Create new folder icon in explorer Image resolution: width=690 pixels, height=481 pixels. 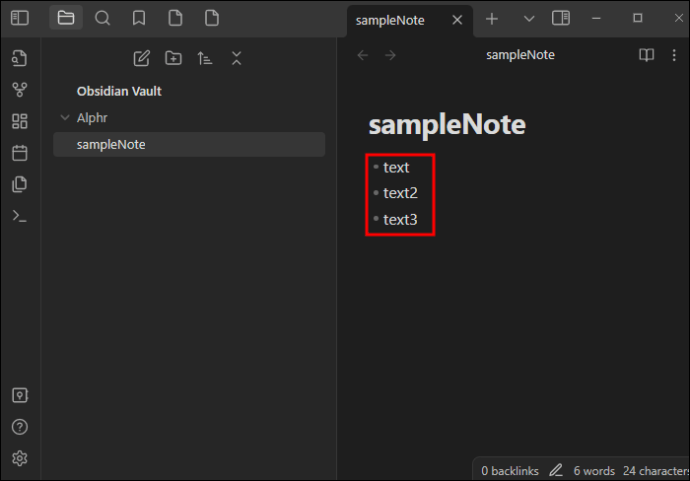173,58
